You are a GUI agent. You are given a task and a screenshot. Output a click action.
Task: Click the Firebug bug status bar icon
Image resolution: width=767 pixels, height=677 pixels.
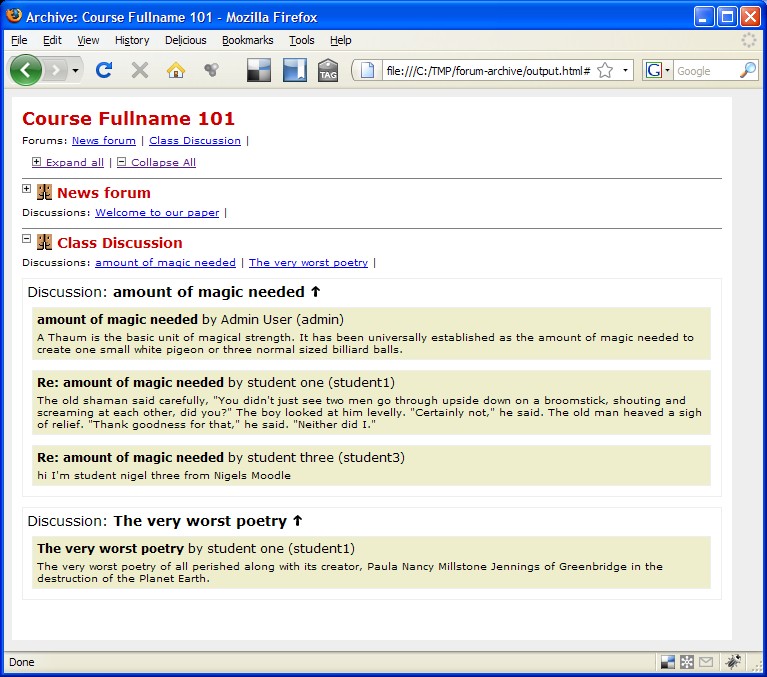click(x=733, y=662)
